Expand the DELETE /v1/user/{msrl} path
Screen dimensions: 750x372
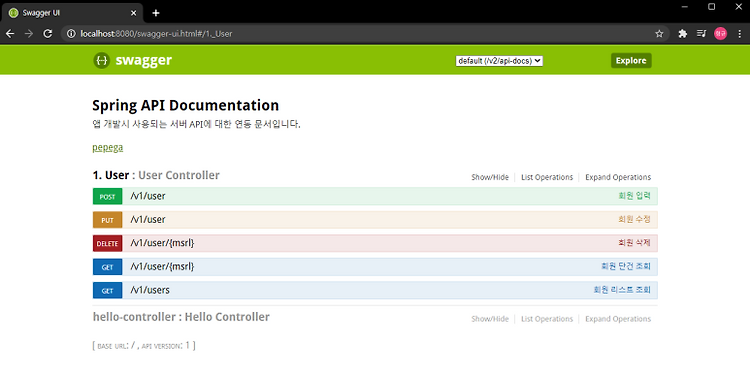point(162,243)
